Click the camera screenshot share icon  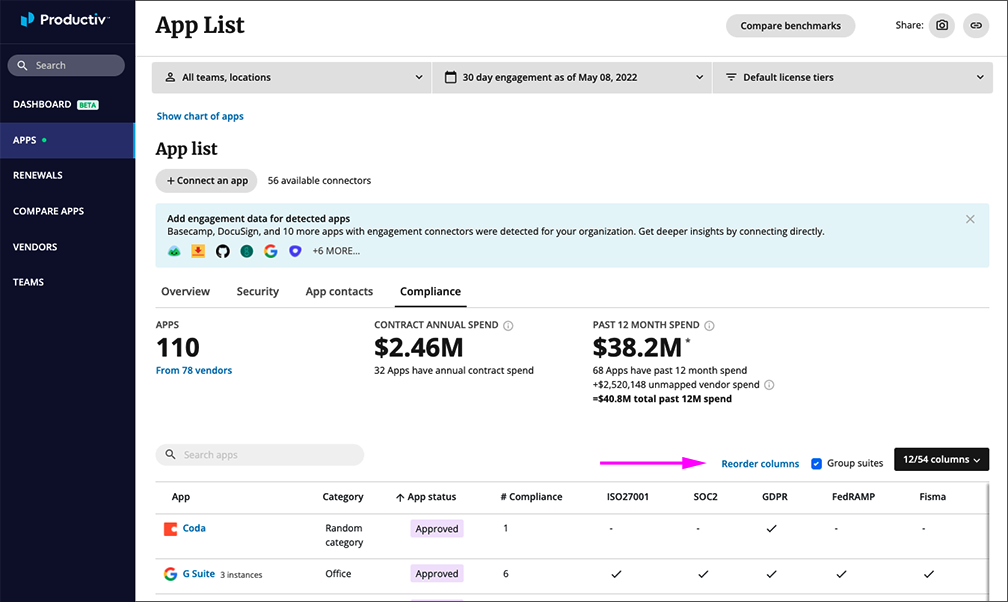pyautogui.click(x=941, y=26)
